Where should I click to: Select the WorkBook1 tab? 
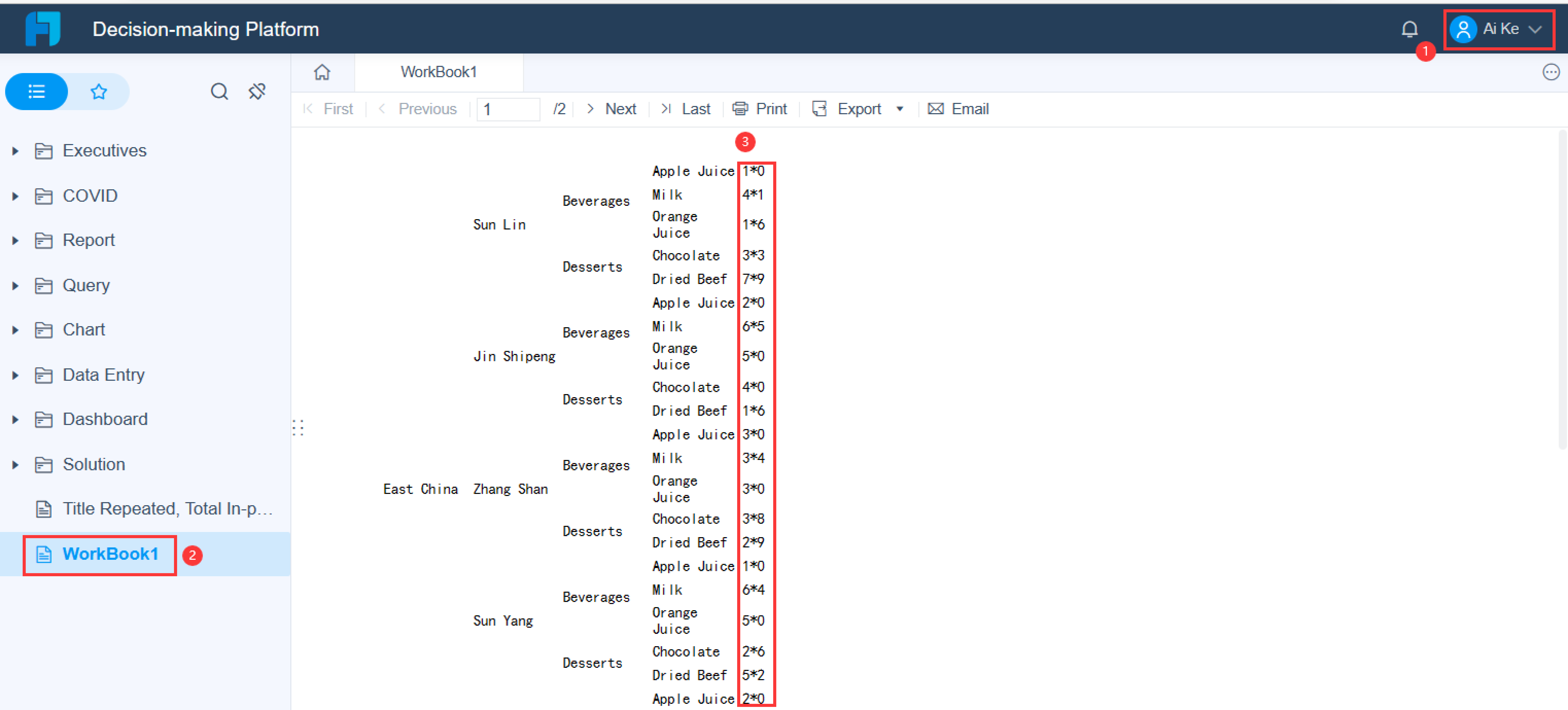point(438,72)
